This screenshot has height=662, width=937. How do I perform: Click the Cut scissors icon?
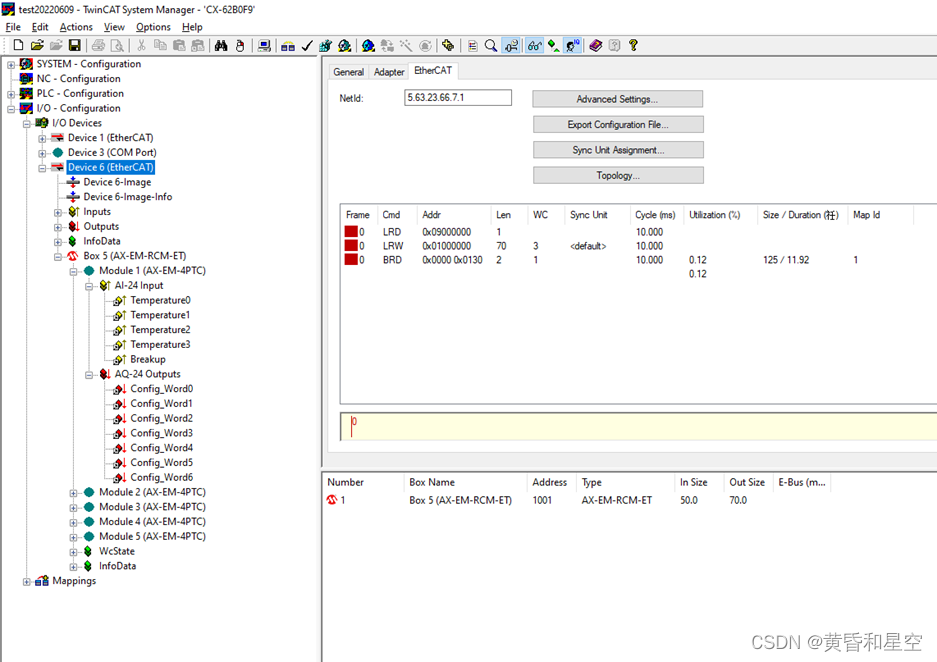pos(142,45)
